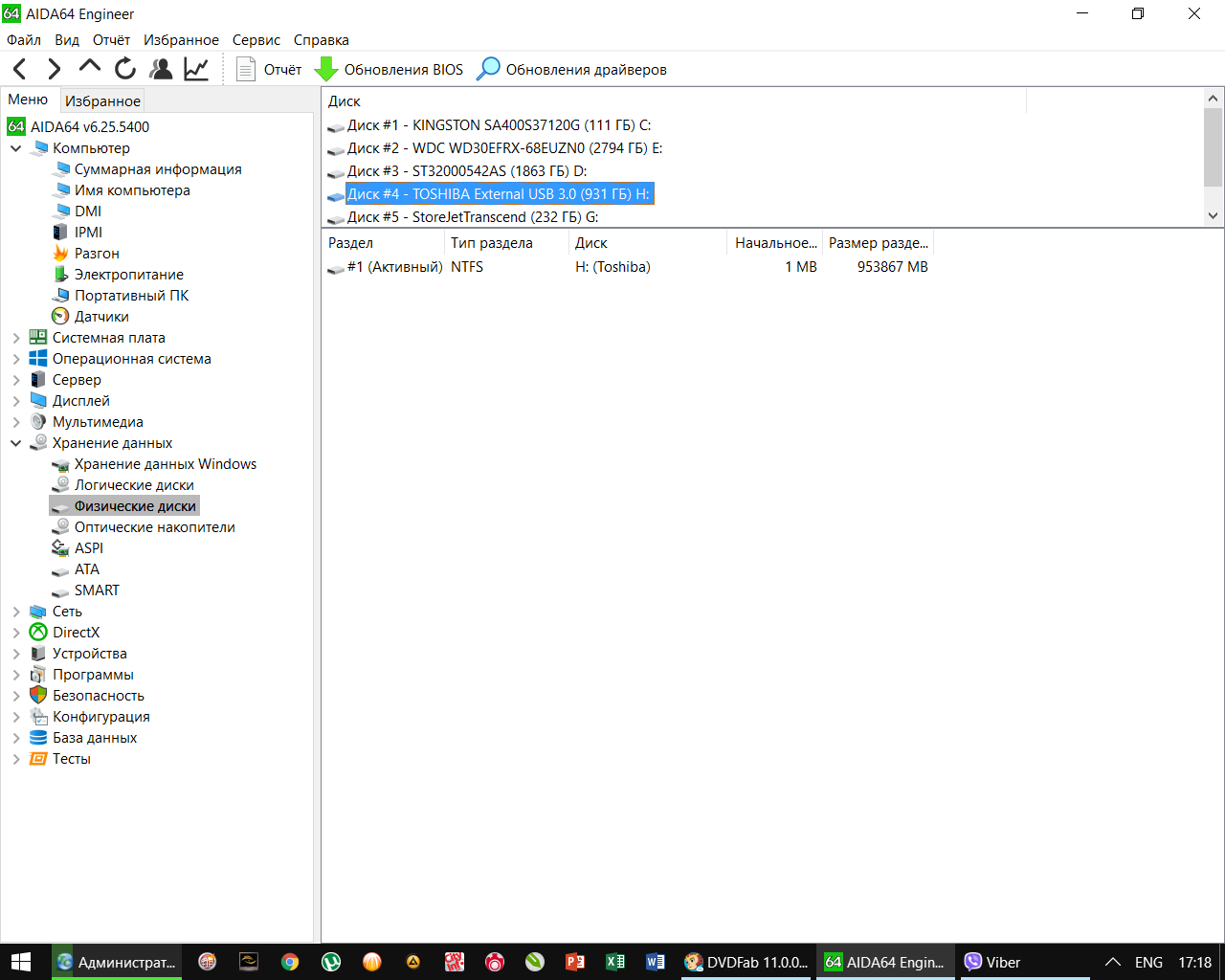Select Диск #3 ST32000542AS row
This screenshot has width=1225, height=980.
pos(467,171)
